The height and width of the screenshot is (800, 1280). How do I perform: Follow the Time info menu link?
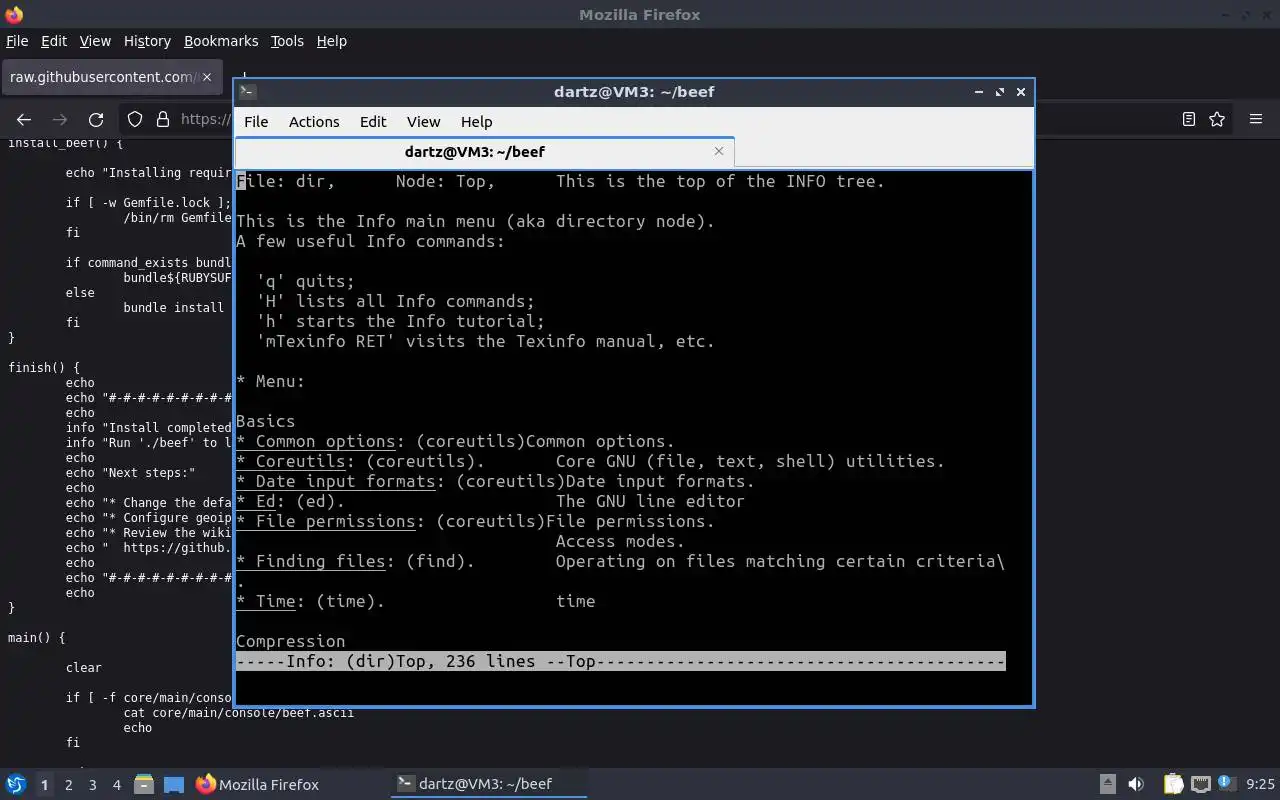275,601
